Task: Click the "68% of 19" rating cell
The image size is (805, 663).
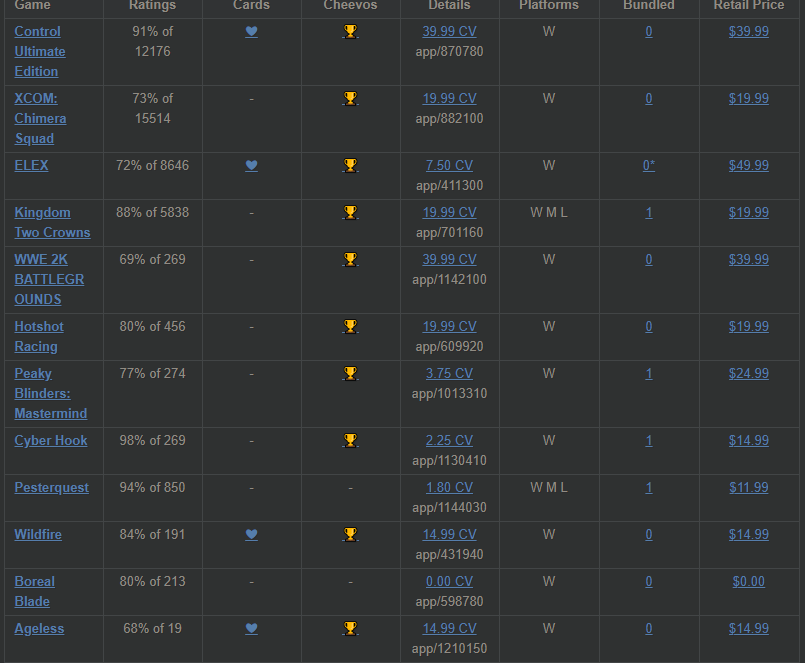Action: [152, 628]
